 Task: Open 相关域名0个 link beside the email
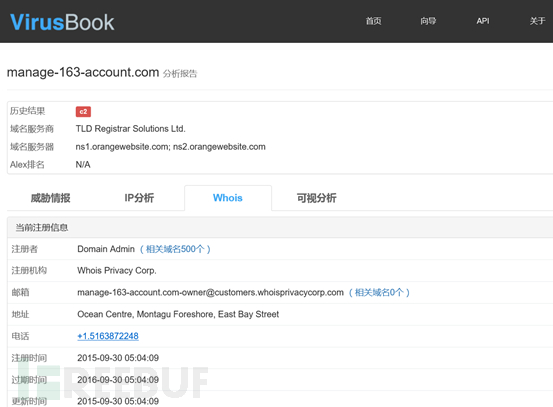(x=379, y=292)
